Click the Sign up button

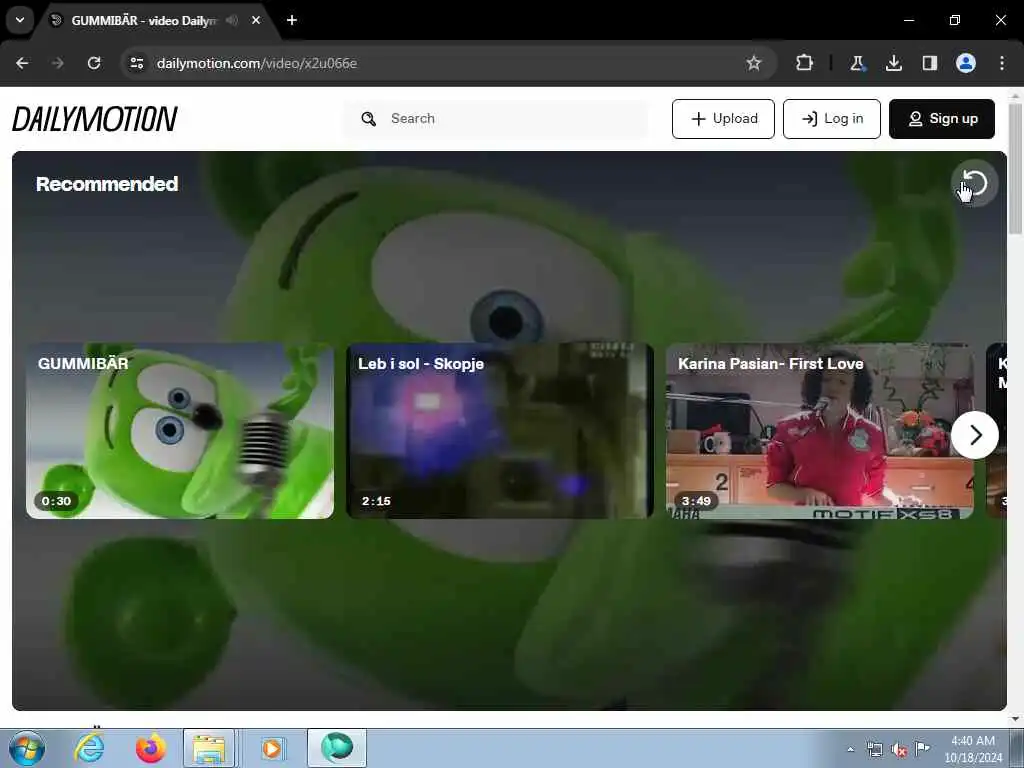point(942,119)
